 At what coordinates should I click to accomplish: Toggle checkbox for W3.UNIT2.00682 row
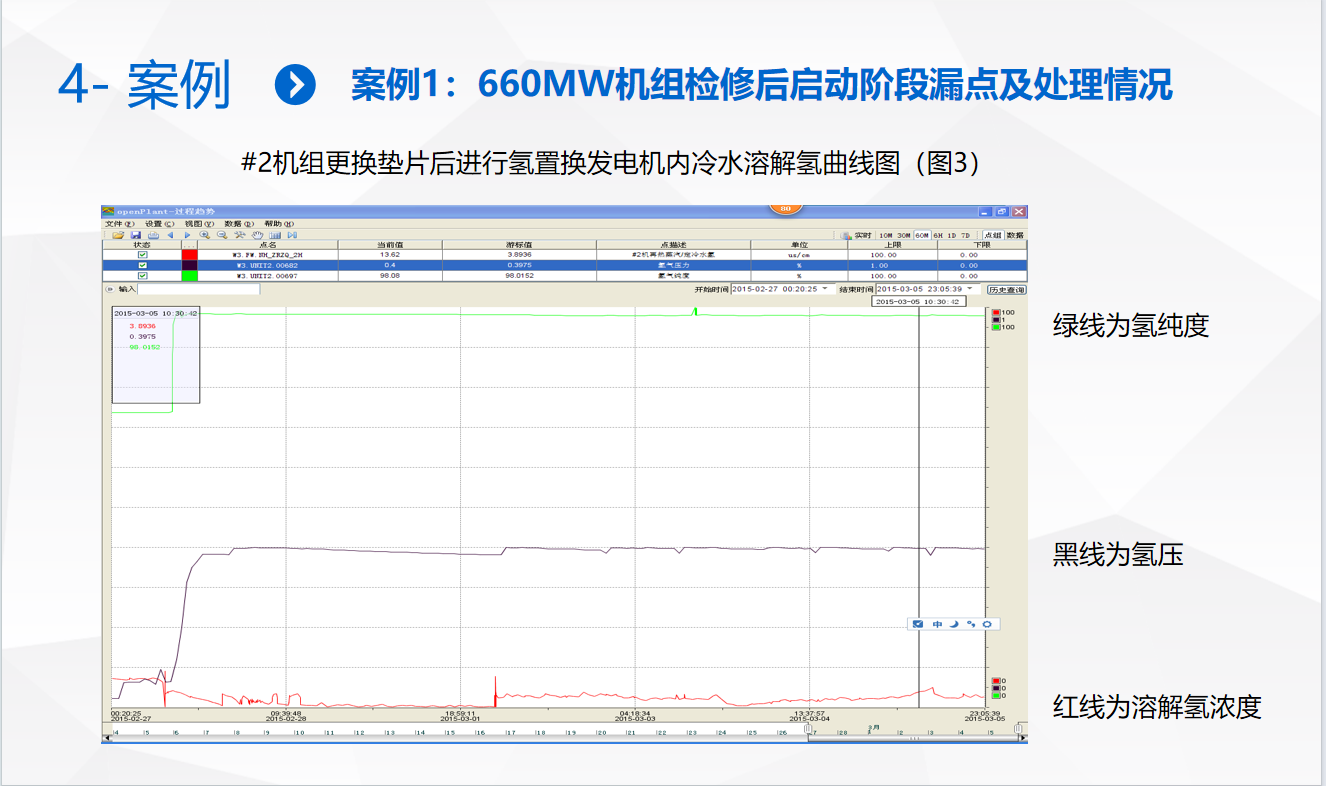[142, 265]
